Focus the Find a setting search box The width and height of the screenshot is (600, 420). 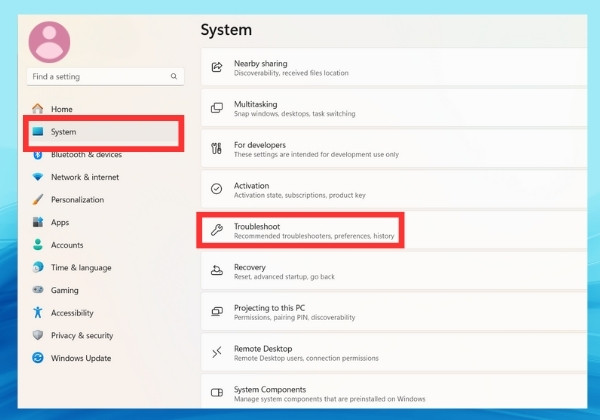click(x=105, y=77)
